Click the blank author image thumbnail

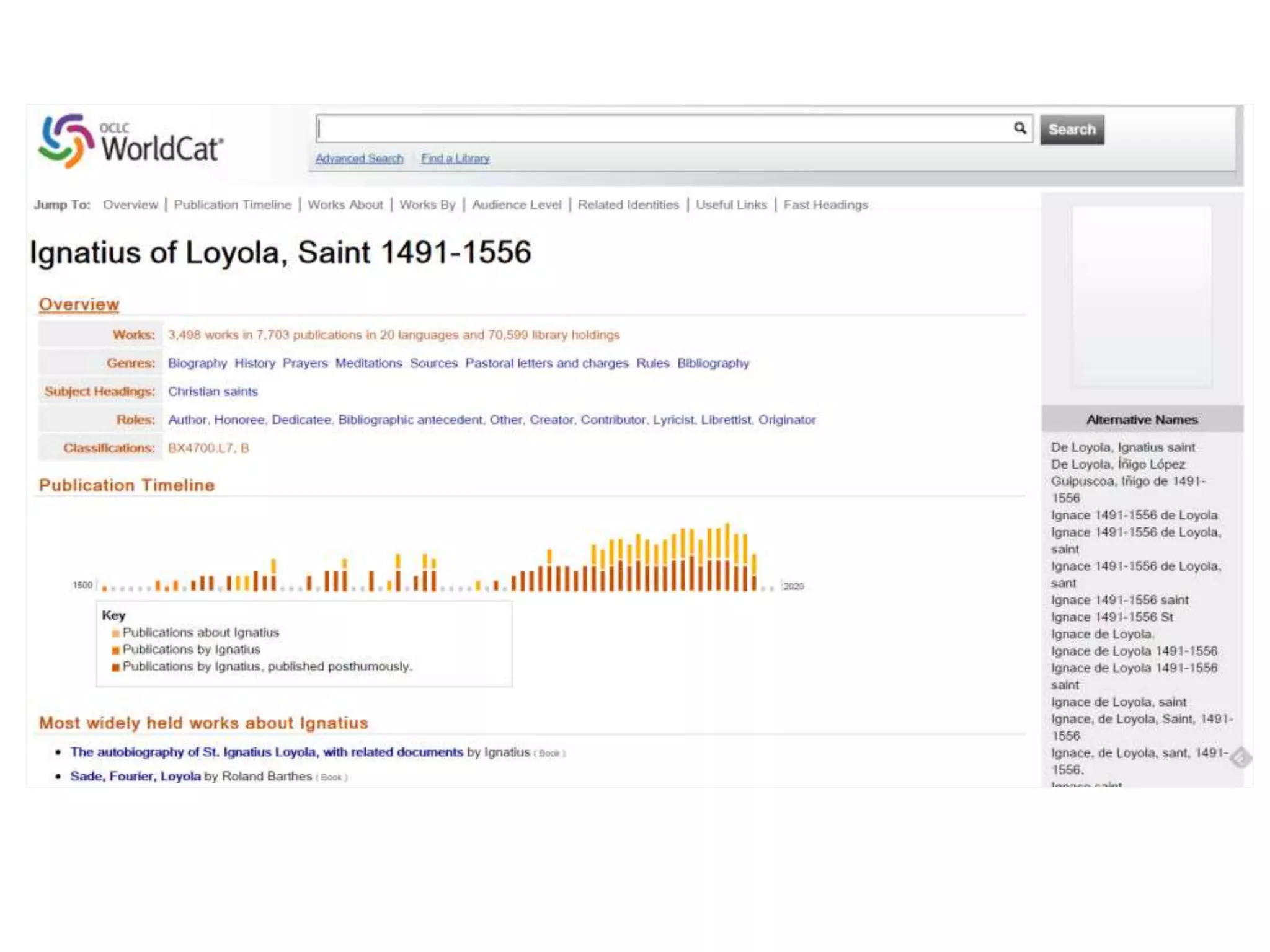click(x=1142, y=297)
